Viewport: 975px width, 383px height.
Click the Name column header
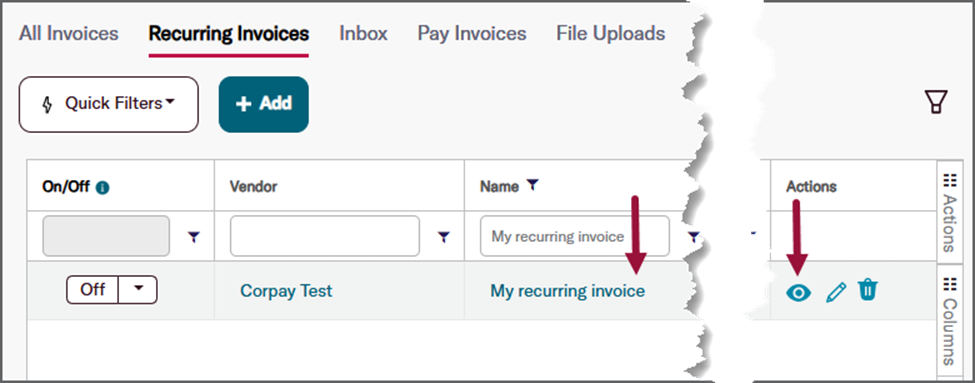click(499, 187)
